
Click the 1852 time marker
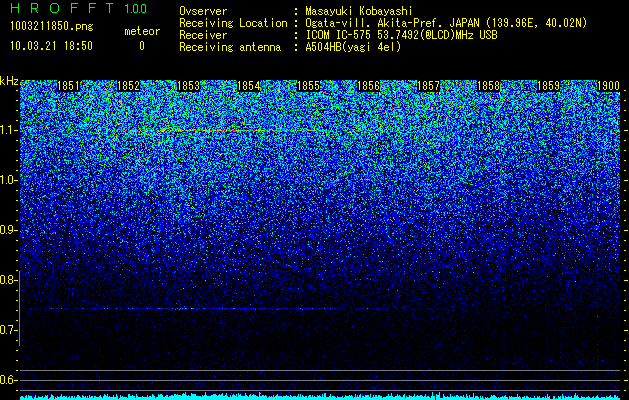128,86
